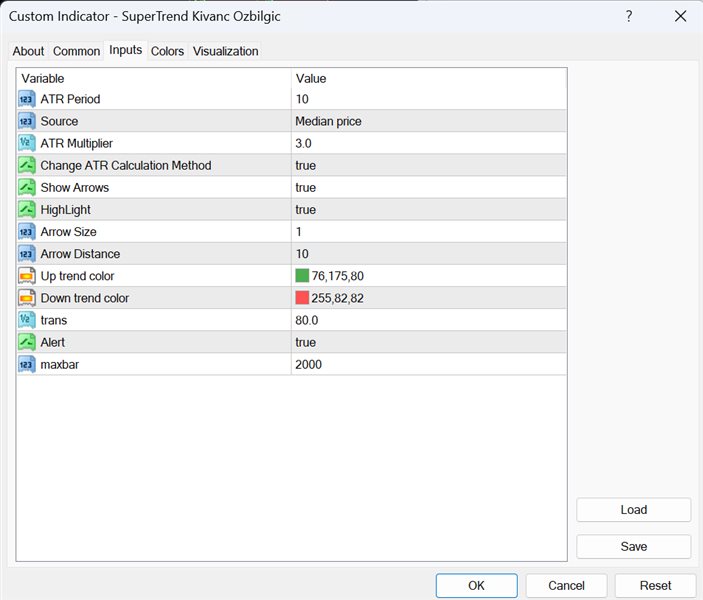Image resolution: width=703 pixels, height=600 pixels.
Task: Edit the ATR Period value 10
Action: click(x=302, y=99)
